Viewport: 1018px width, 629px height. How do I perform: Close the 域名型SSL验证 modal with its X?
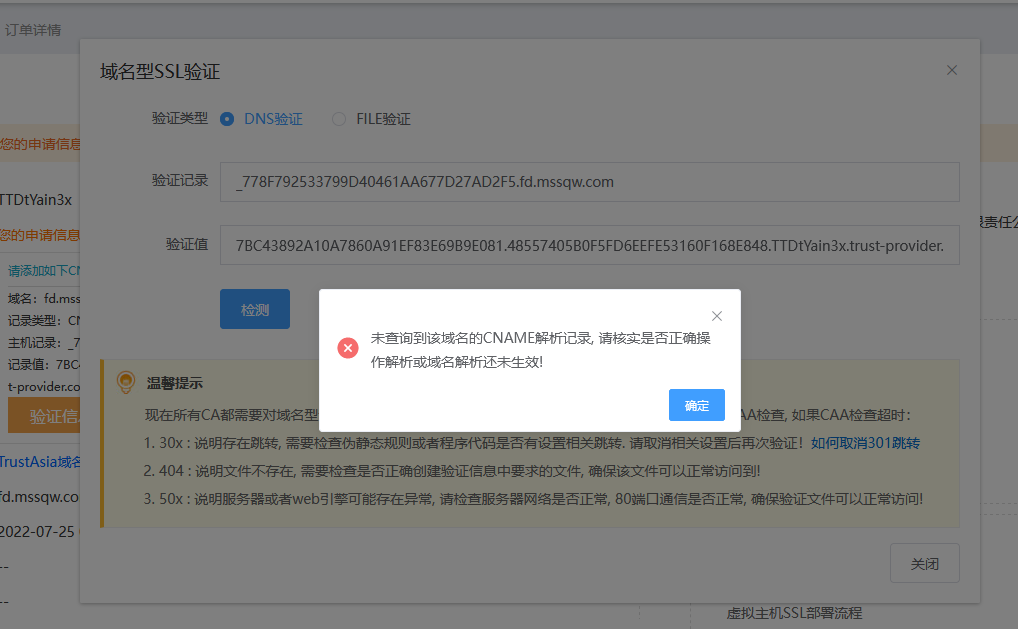point(951,70)
